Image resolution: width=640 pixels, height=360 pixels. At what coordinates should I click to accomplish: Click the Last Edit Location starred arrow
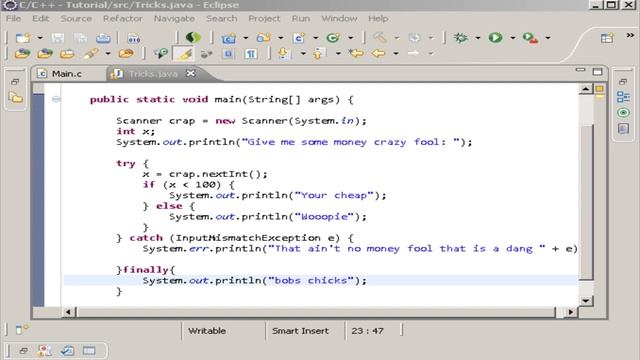click(x=356, y=53)
